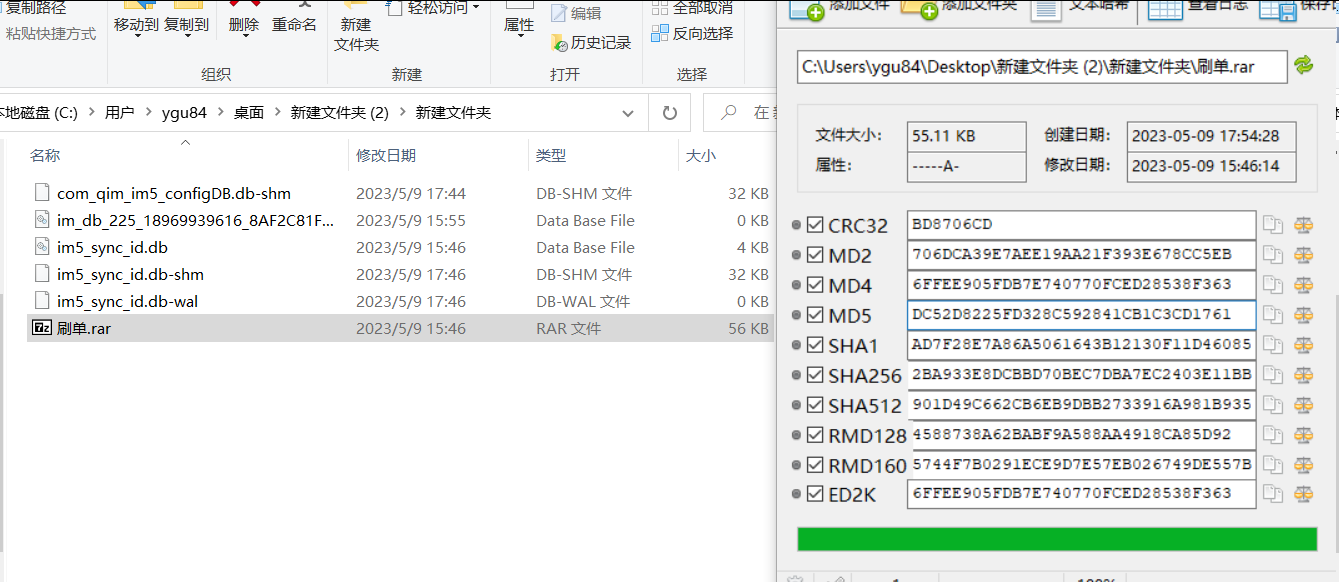Click the compare scale icon next to SHA1
This screenshot has width=1339, height=582.
(1303, 344)
